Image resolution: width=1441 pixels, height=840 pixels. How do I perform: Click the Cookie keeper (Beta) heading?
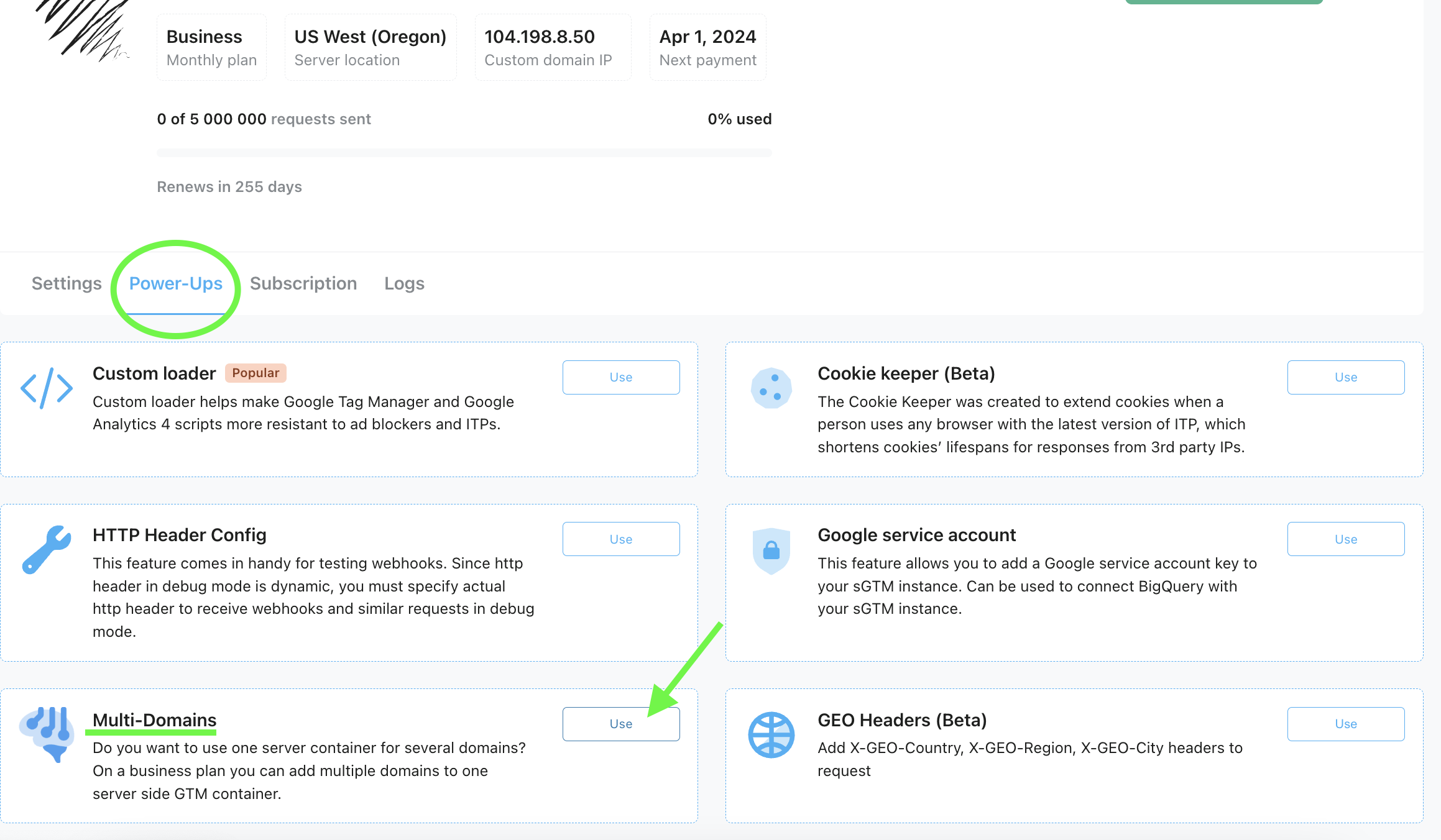906,373
